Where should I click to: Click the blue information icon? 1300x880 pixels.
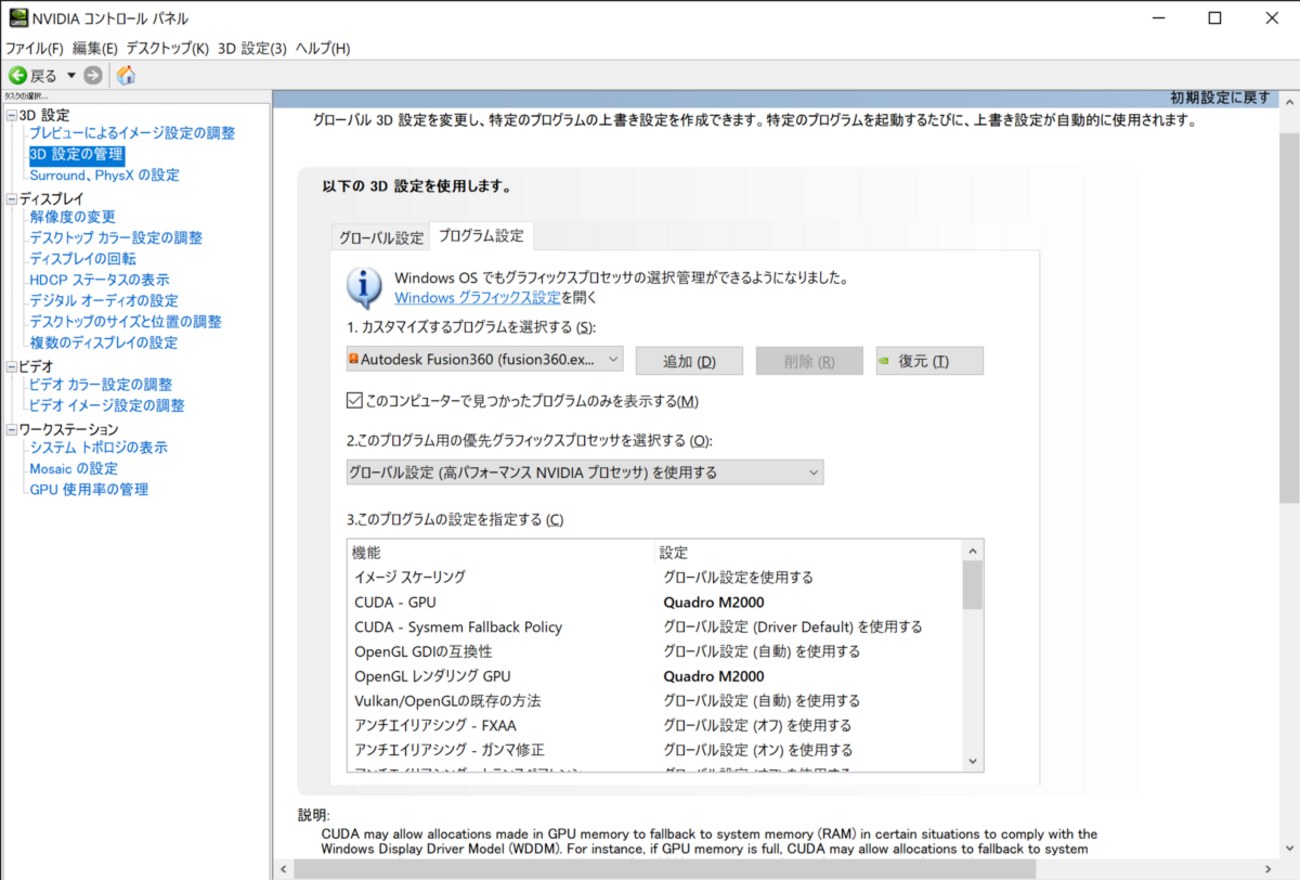pyautogui.click(x=364, y=286)
